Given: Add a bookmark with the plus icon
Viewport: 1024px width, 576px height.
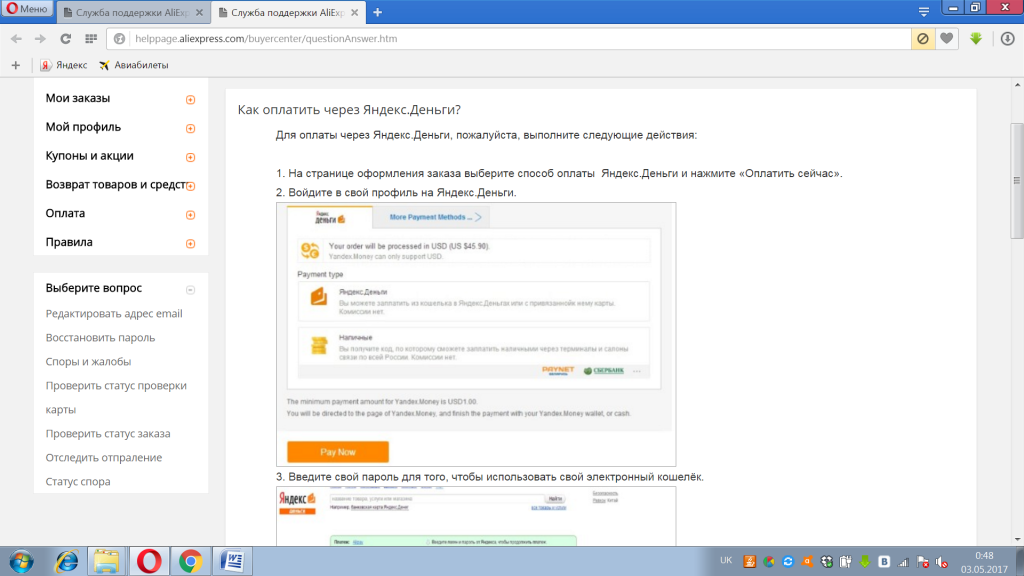Looking at the screenshot, I should (16, 65).
